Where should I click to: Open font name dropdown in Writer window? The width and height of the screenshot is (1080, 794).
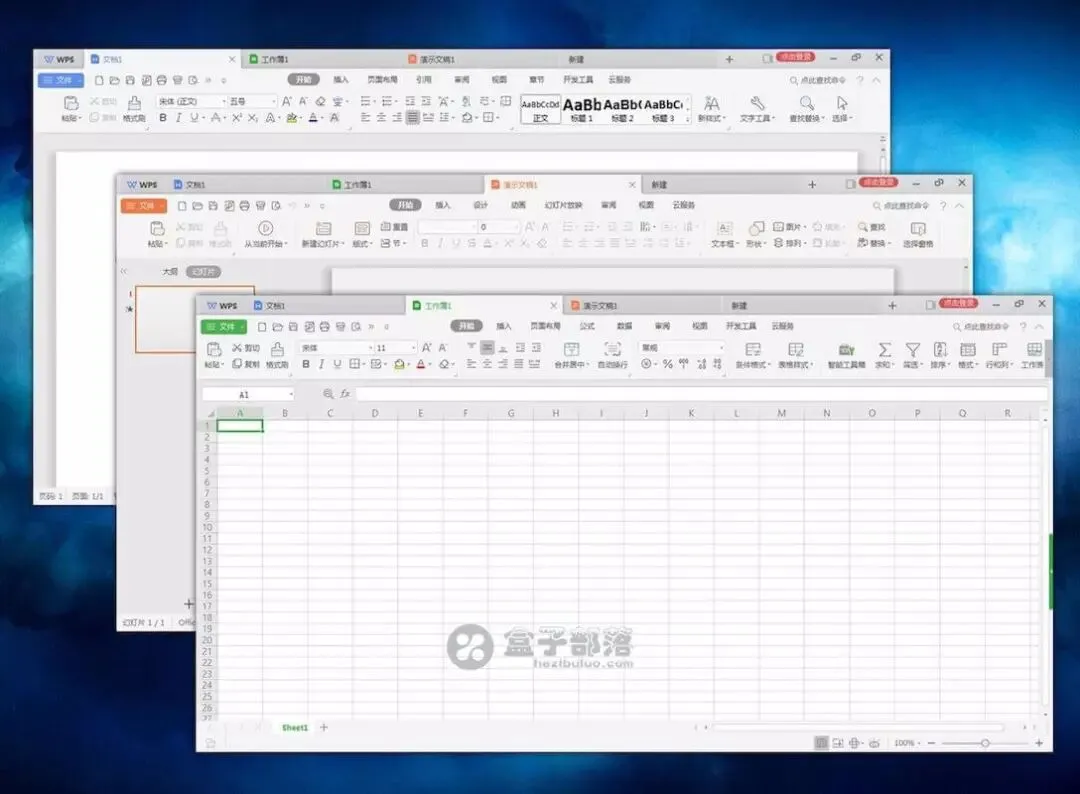(x=223, y=101)
